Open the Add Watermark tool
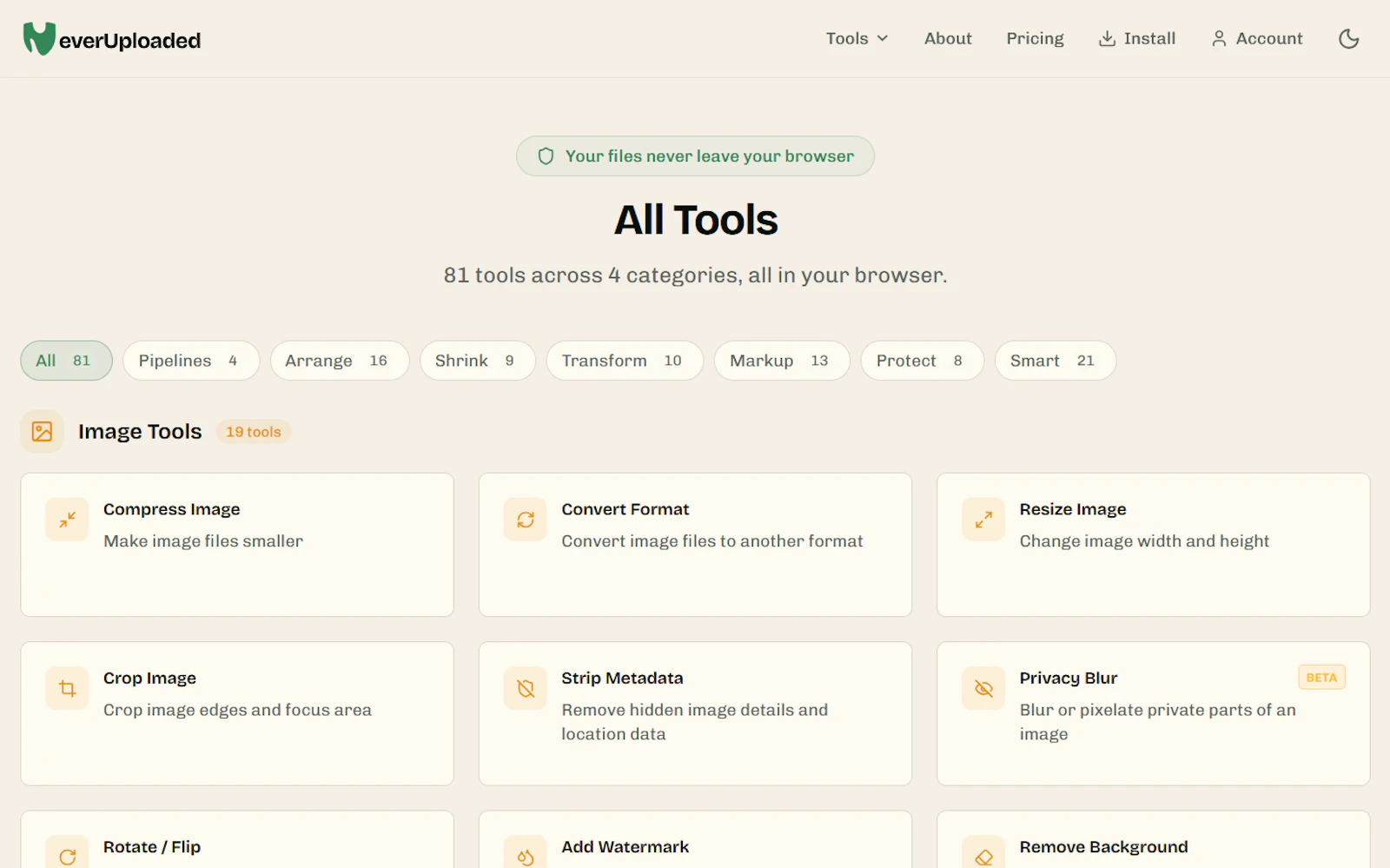Image resolution: width=1390 pixels, height=868 pixels. pyautogui.click(x=695, y=840)
